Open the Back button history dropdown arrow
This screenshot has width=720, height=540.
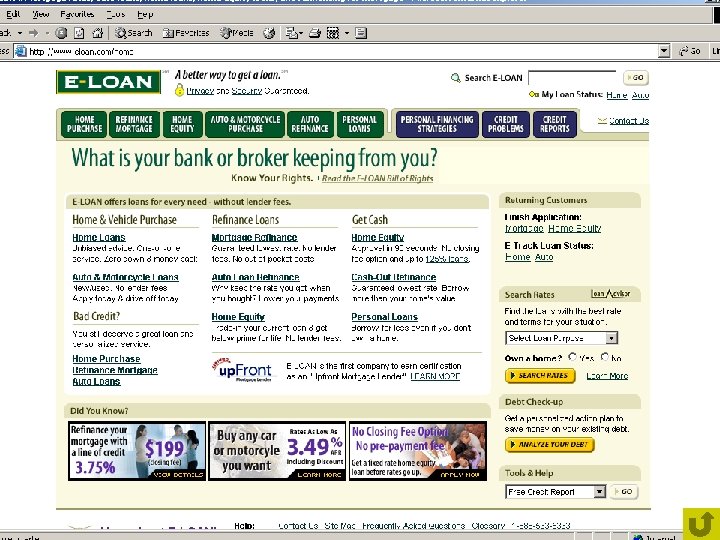[20, 33]
